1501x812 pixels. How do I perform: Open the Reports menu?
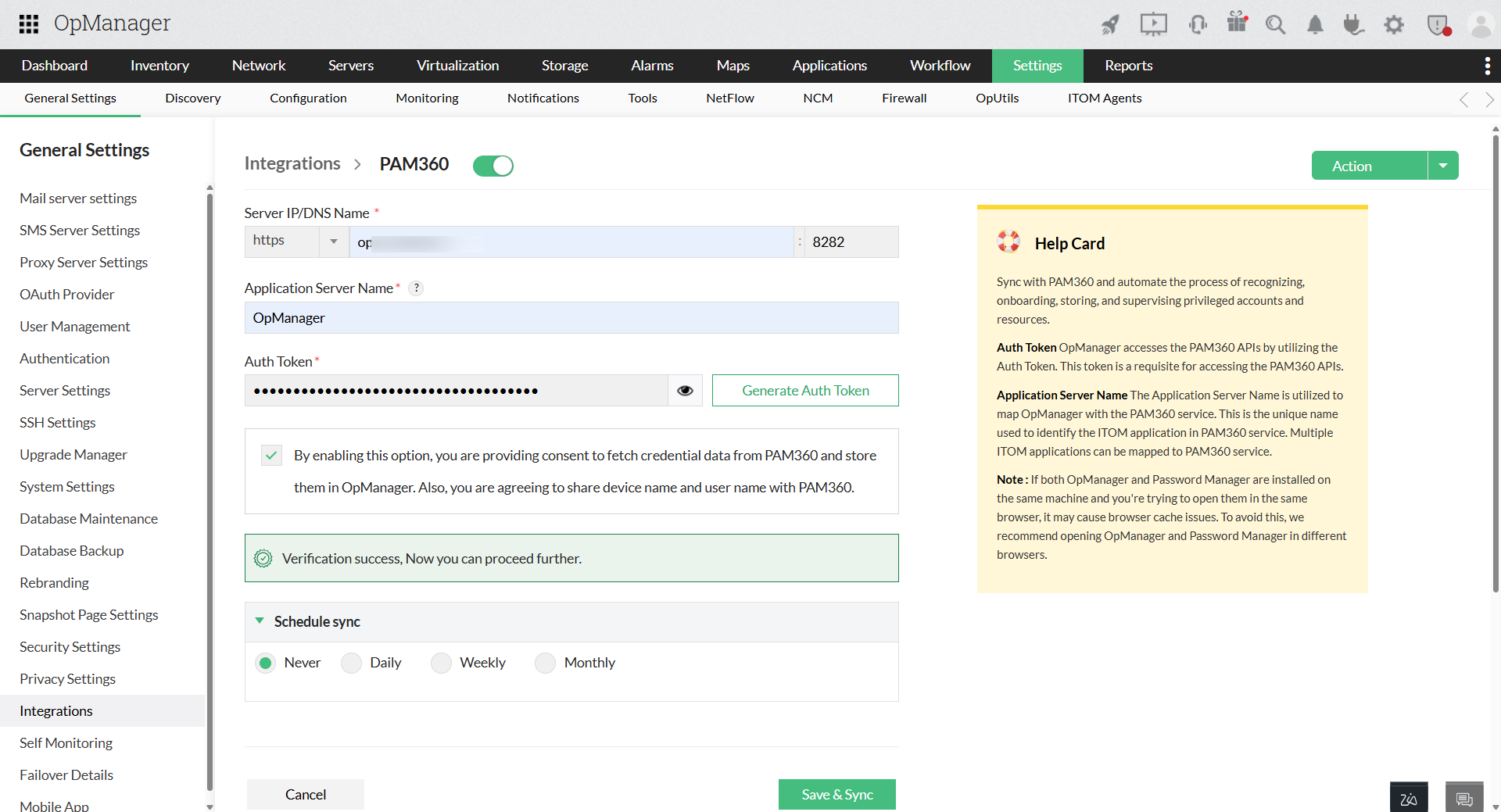[1128, 66]
